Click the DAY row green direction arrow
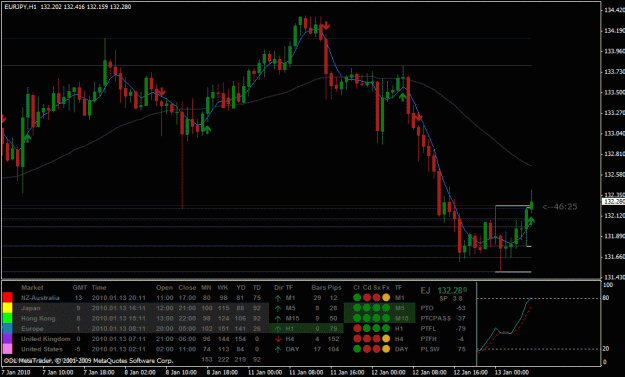 278,349
